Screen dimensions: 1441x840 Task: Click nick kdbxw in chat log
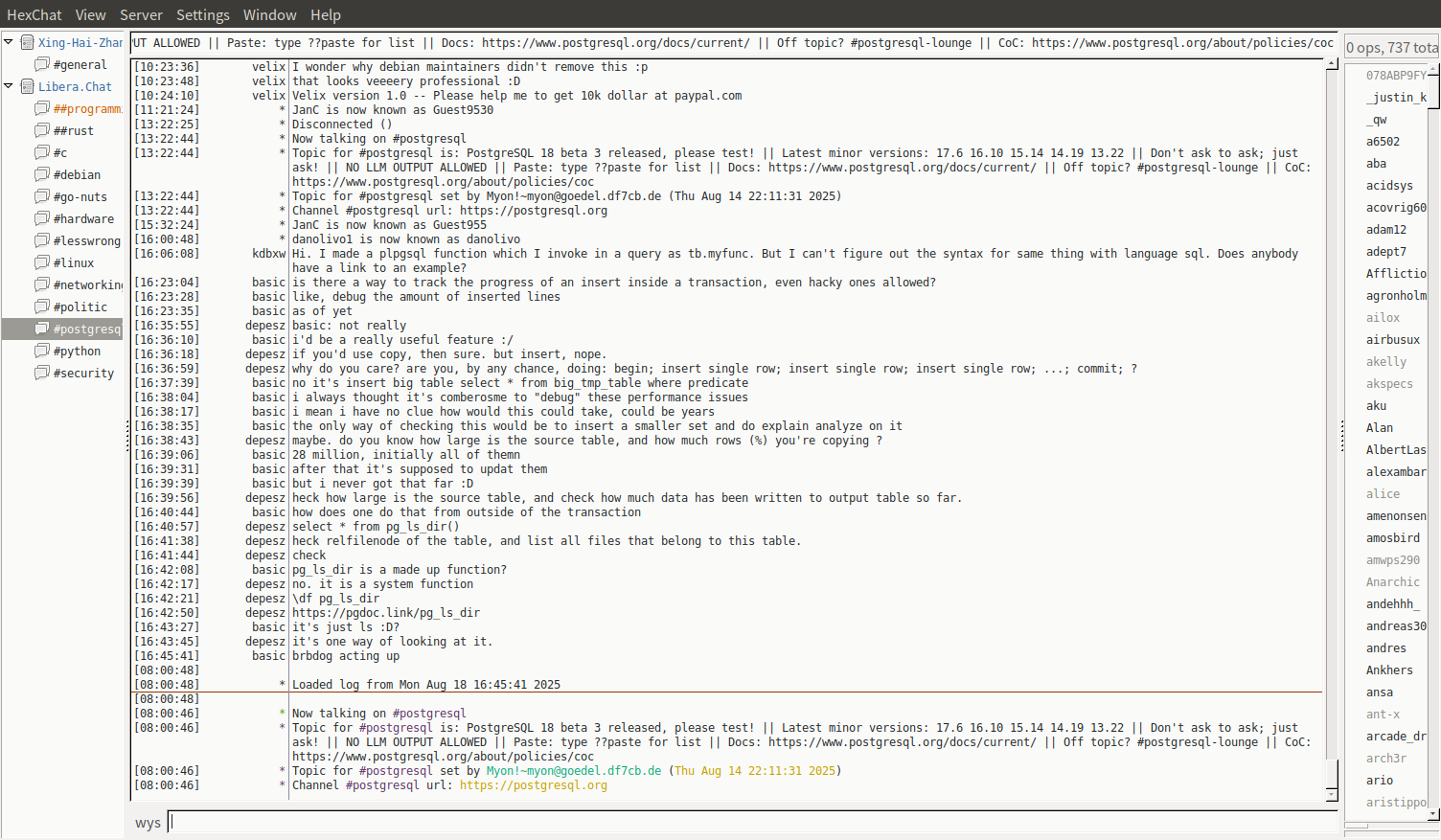[x=268, y=254]
